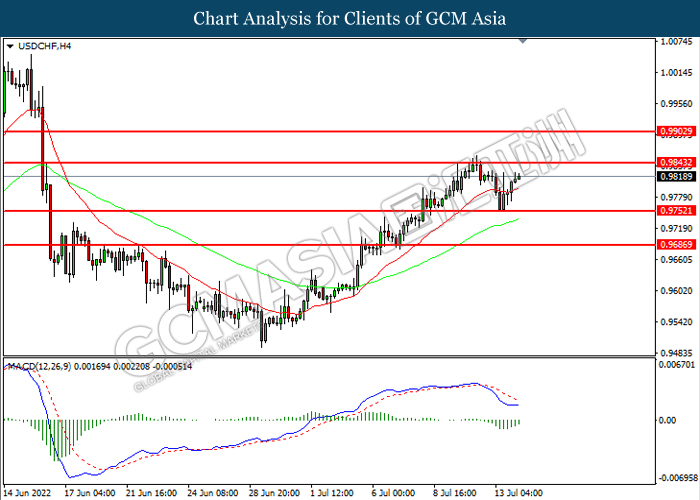Click the 24 Jun 08:00 time label
The width and height of the screenshot is (700, 500).
pyautogui.click(x=212, y=493)
